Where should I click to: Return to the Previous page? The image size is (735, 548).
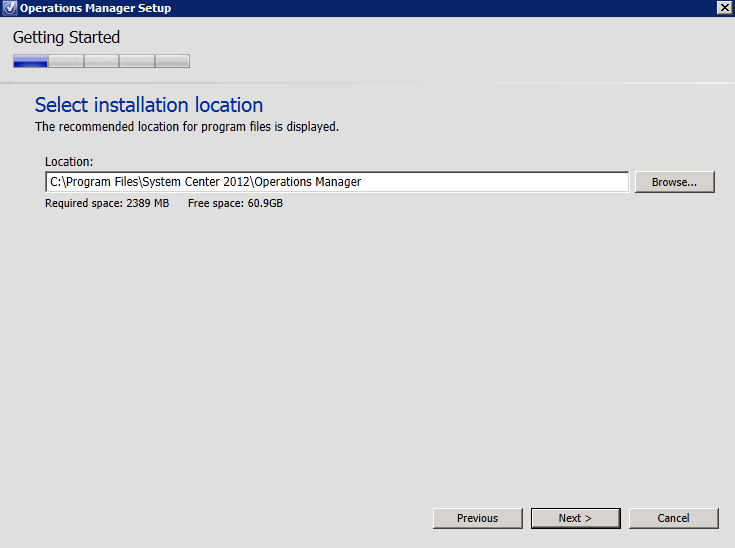click(x=478, y=518)
